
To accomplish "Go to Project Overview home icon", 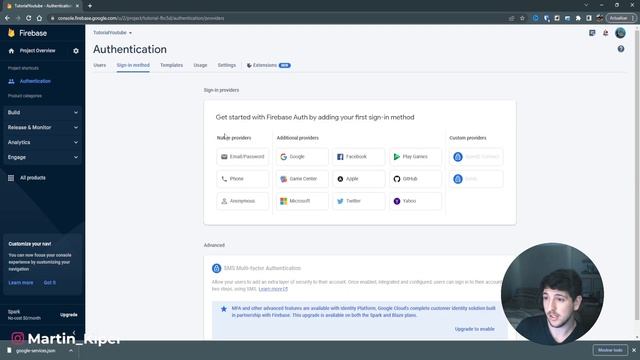I will pyautogui.click(x=11, y=51).
